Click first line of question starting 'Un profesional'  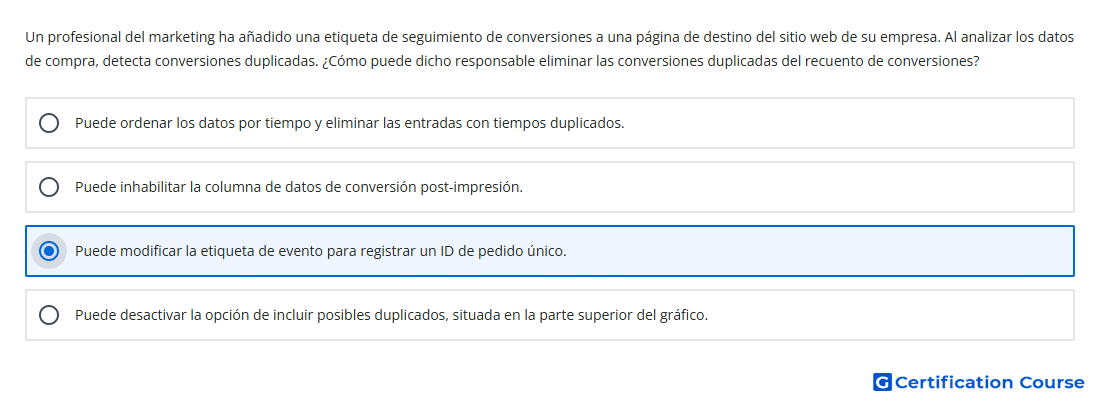pos(549,38)
